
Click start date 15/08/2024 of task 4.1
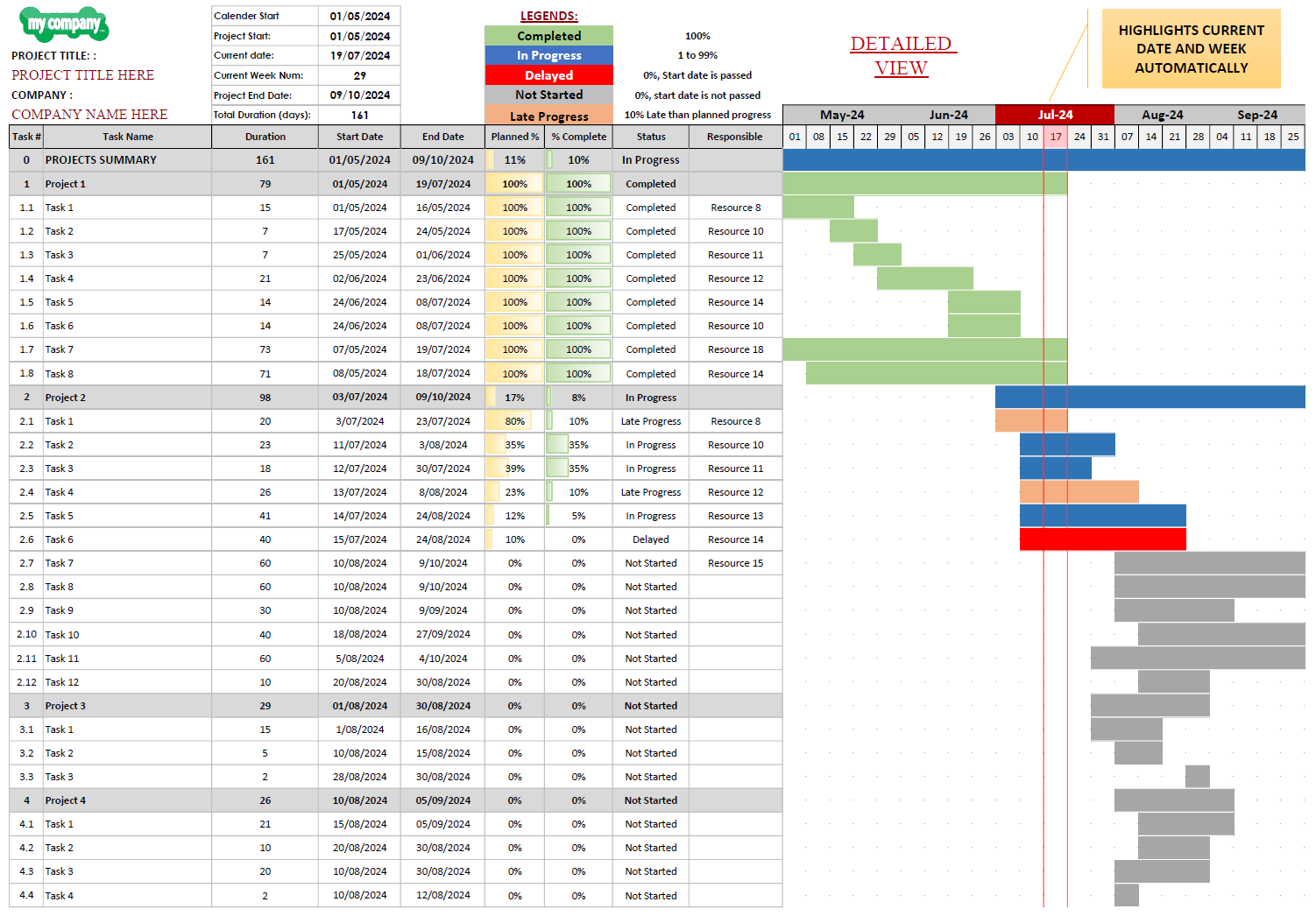click(x=359, y=824)
